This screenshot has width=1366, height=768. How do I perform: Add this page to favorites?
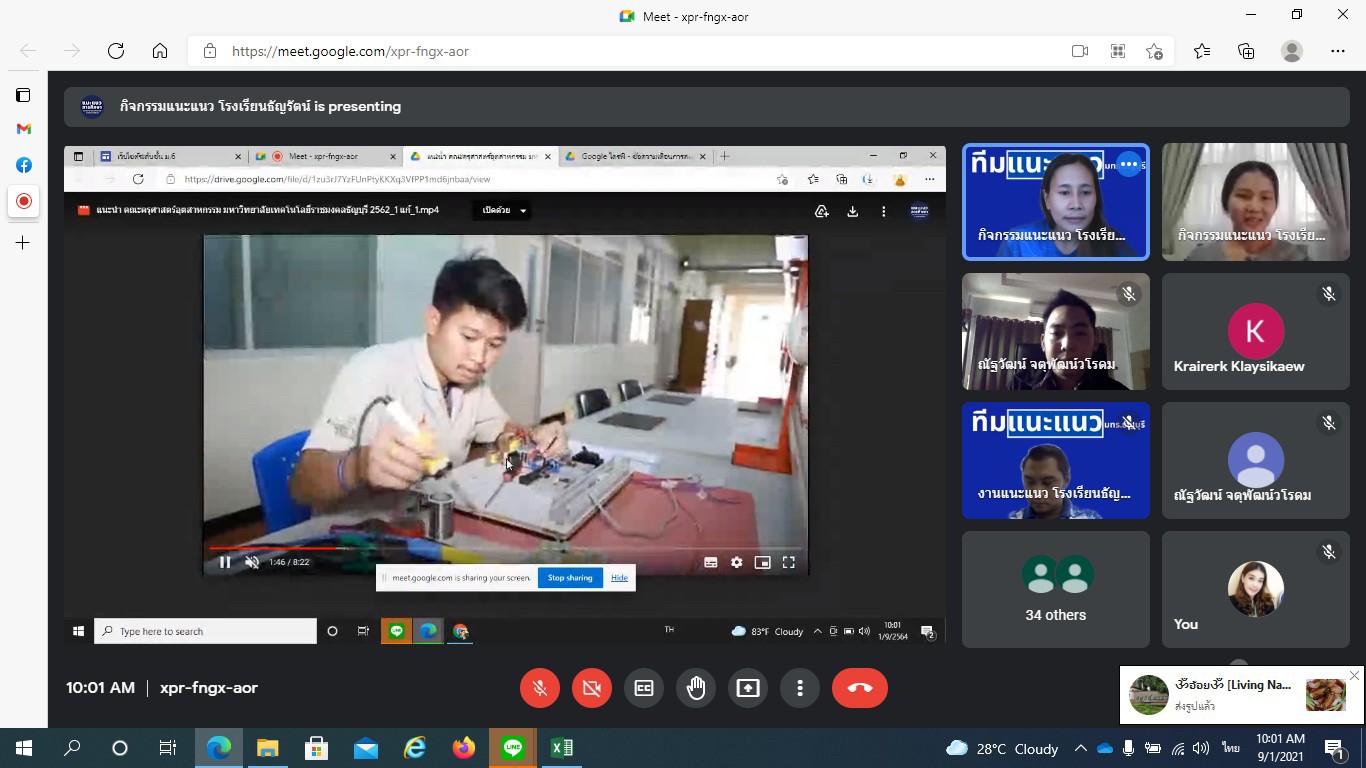coord(1155,51)
